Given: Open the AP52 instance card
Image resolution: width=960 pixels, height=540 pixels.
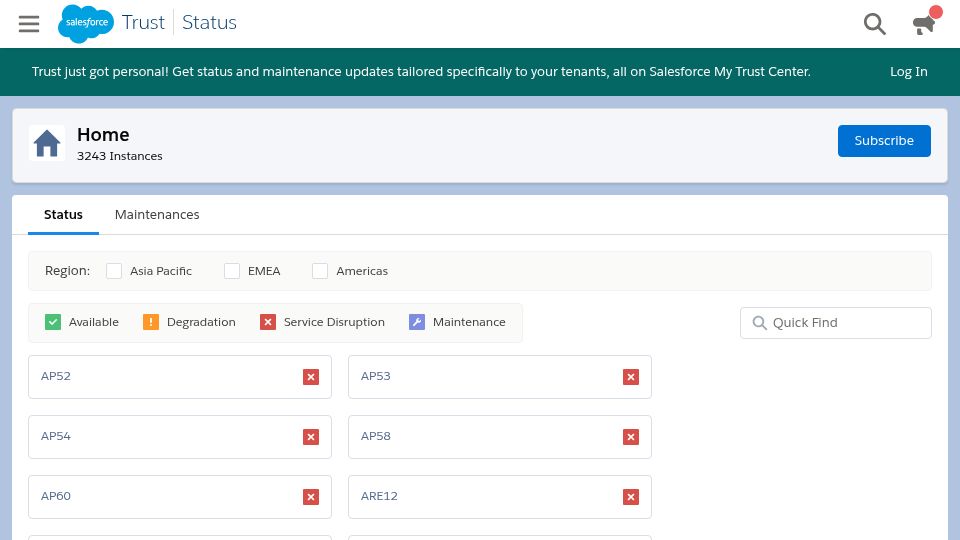Looking at the screenshot, I should point(180,377).
